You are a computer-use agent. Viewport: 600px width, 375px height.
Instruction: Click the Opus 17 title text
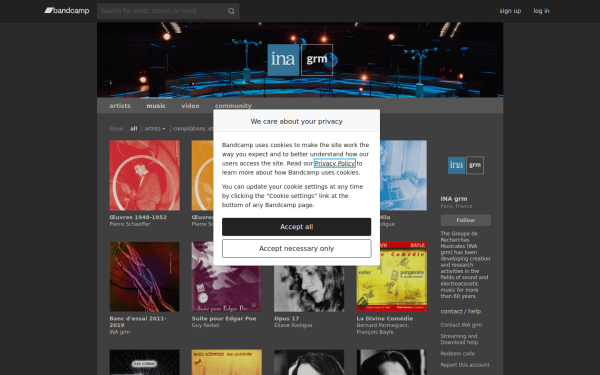286,319
